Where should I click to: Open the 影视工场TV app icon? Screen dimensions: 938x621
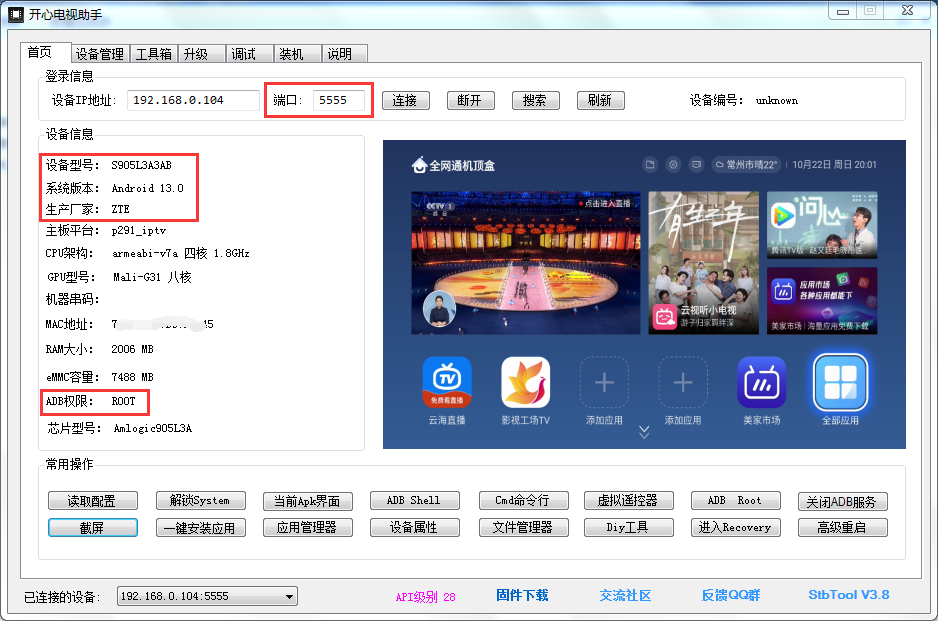(x=525, y=382)
